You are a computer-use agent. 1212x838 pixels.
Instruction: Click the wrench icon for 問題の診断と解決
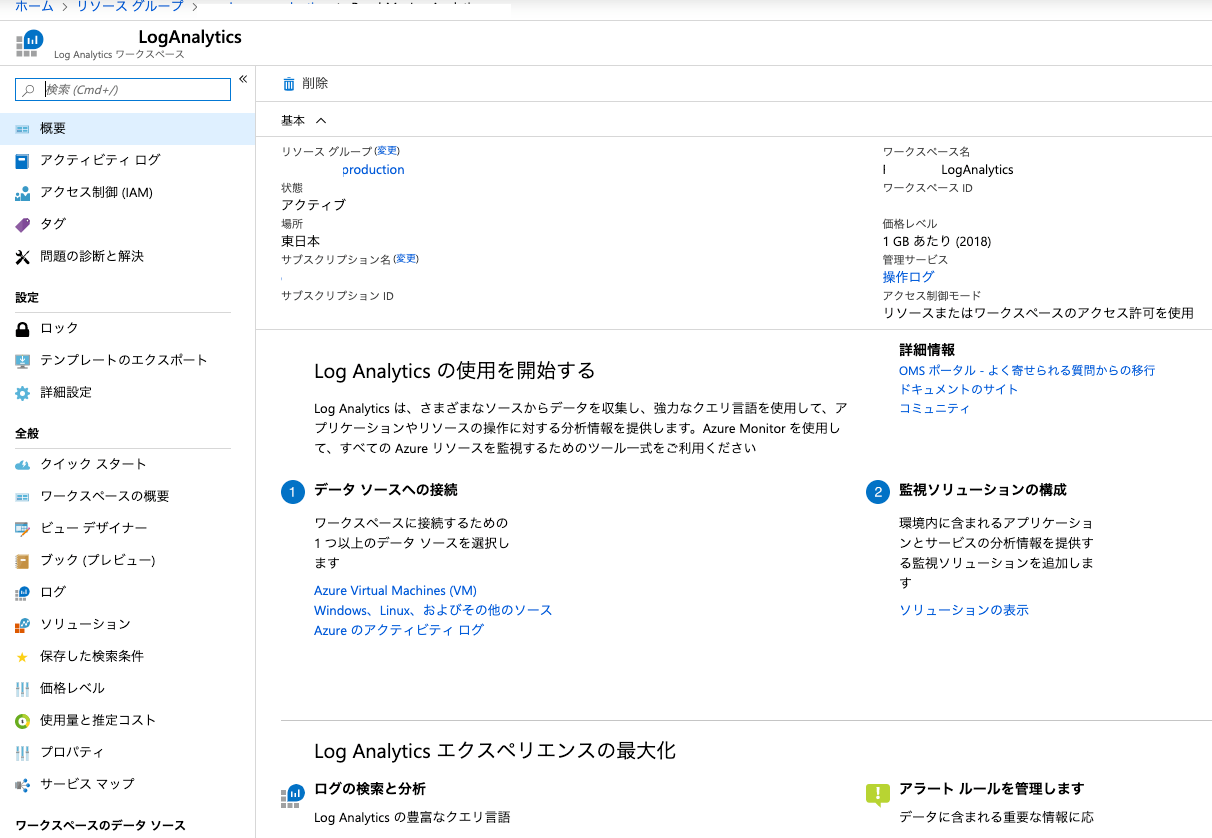(x=23, y=257)
